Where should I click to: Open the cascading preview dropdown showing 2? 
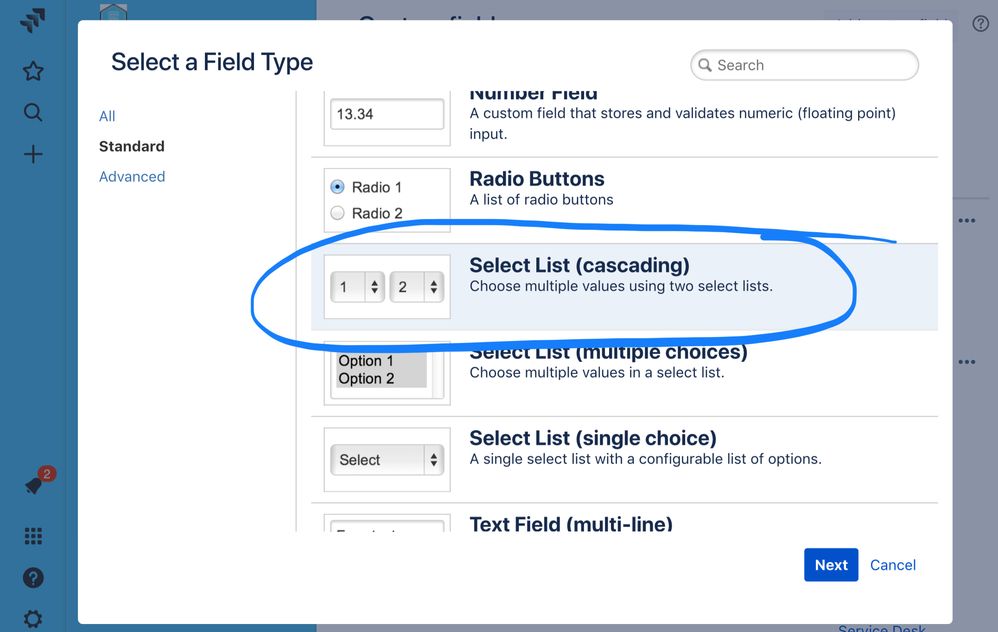[x=417, y=287]
